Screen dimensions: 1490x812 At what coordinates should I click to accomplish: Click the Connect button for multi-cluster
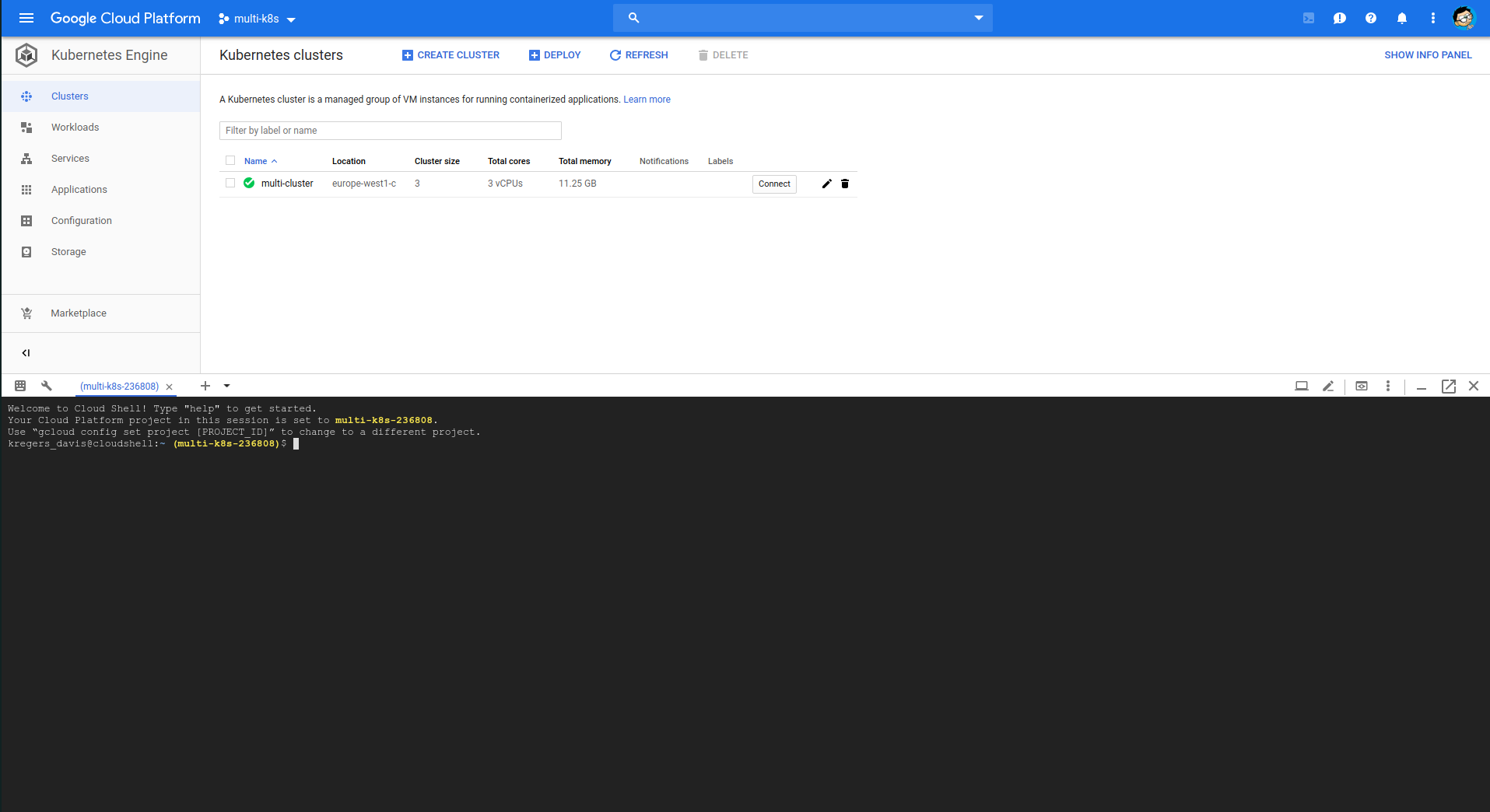pyautogui.click(x=774, y=184)
